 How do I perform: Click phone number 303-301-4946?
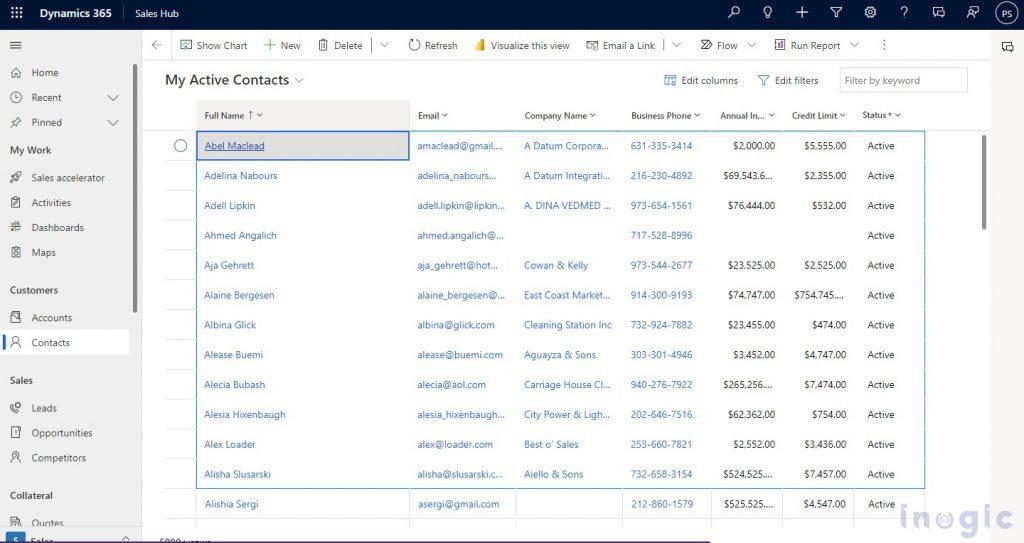(661, 355)
